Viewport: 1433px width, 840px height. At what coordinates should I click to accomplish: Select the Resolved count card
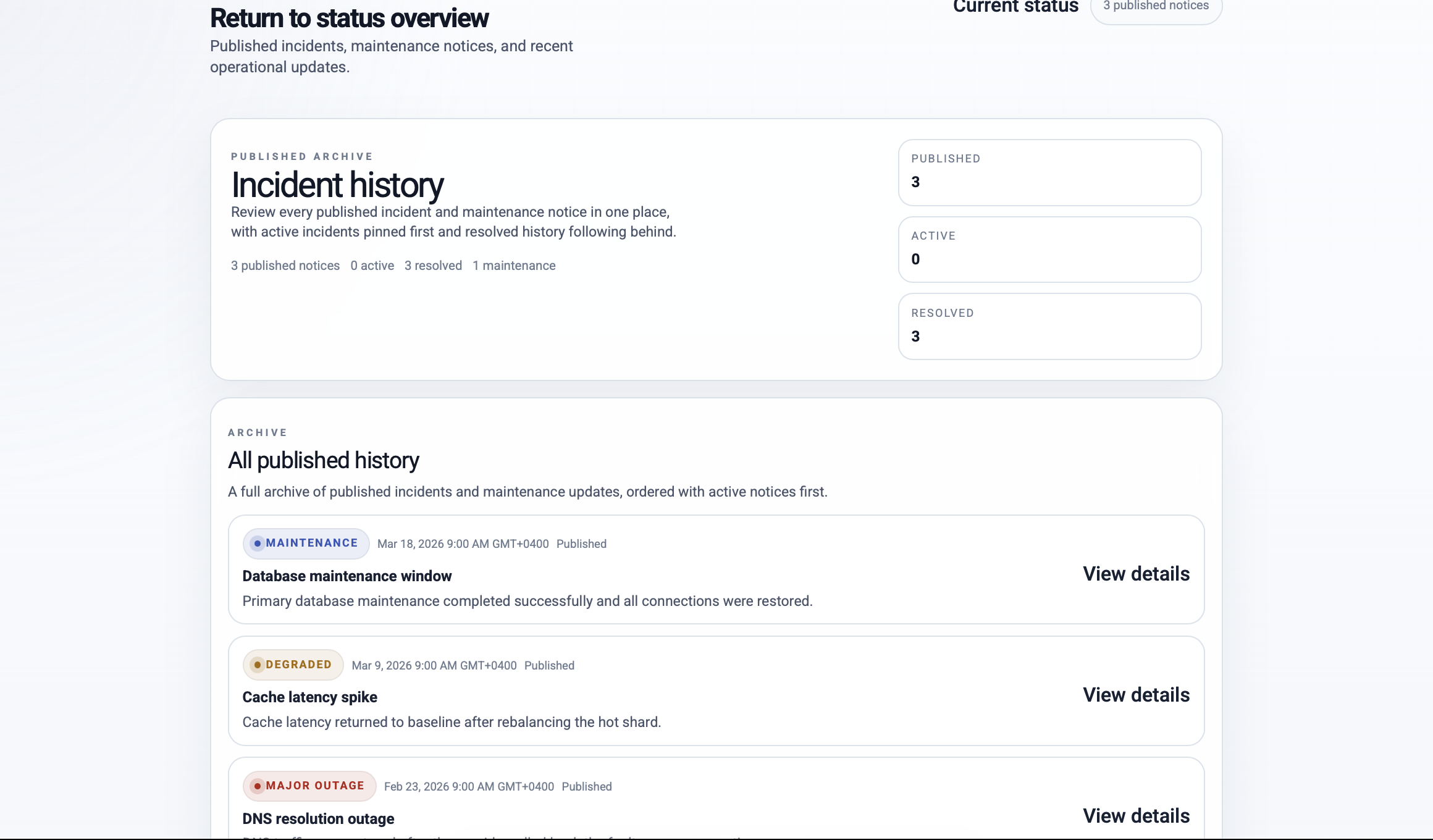1049,327
